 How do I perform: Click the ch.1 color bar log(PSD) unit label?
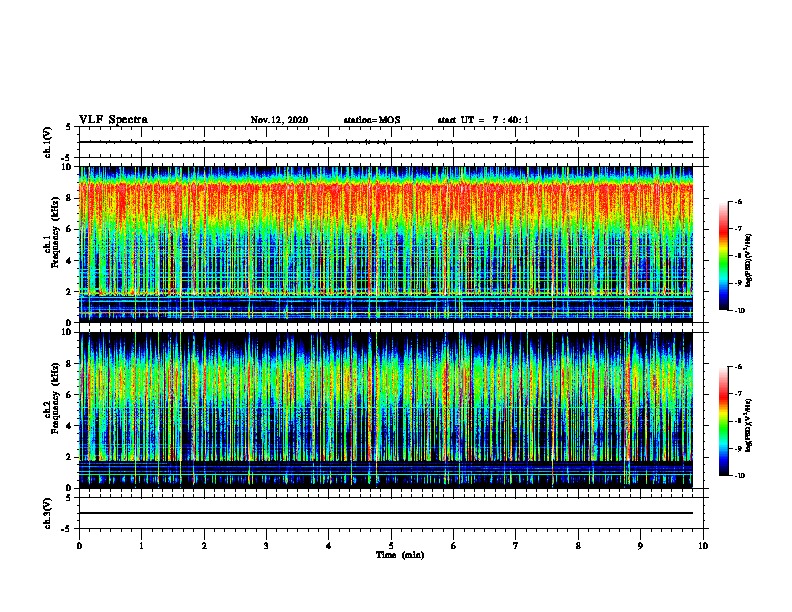(x=749, y=260)
